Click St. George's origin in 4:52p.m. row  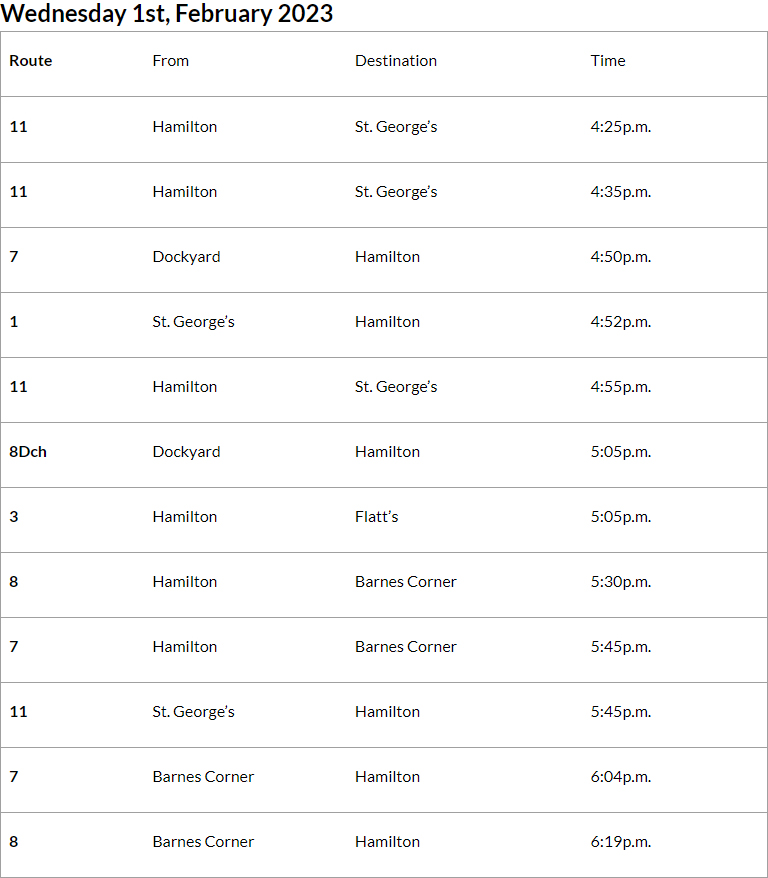coord(194,322)
